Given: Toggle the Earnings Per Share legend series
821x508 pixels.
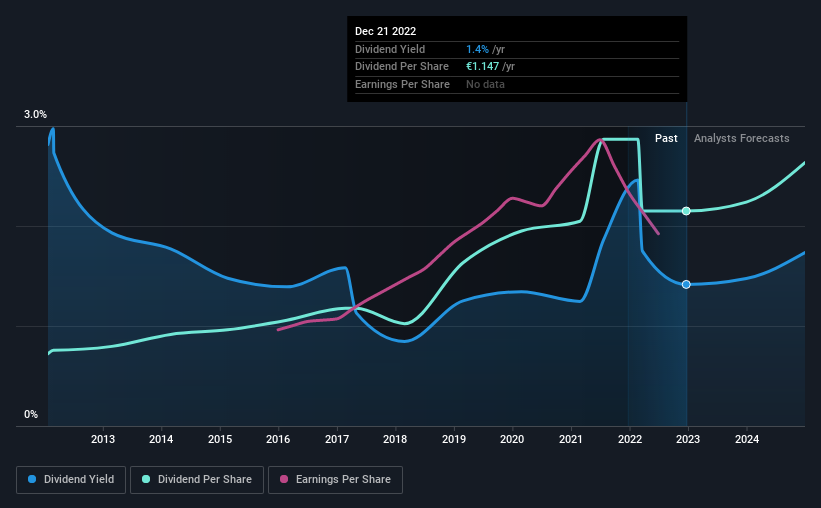Looking at the screenshot, I should 335,480.
